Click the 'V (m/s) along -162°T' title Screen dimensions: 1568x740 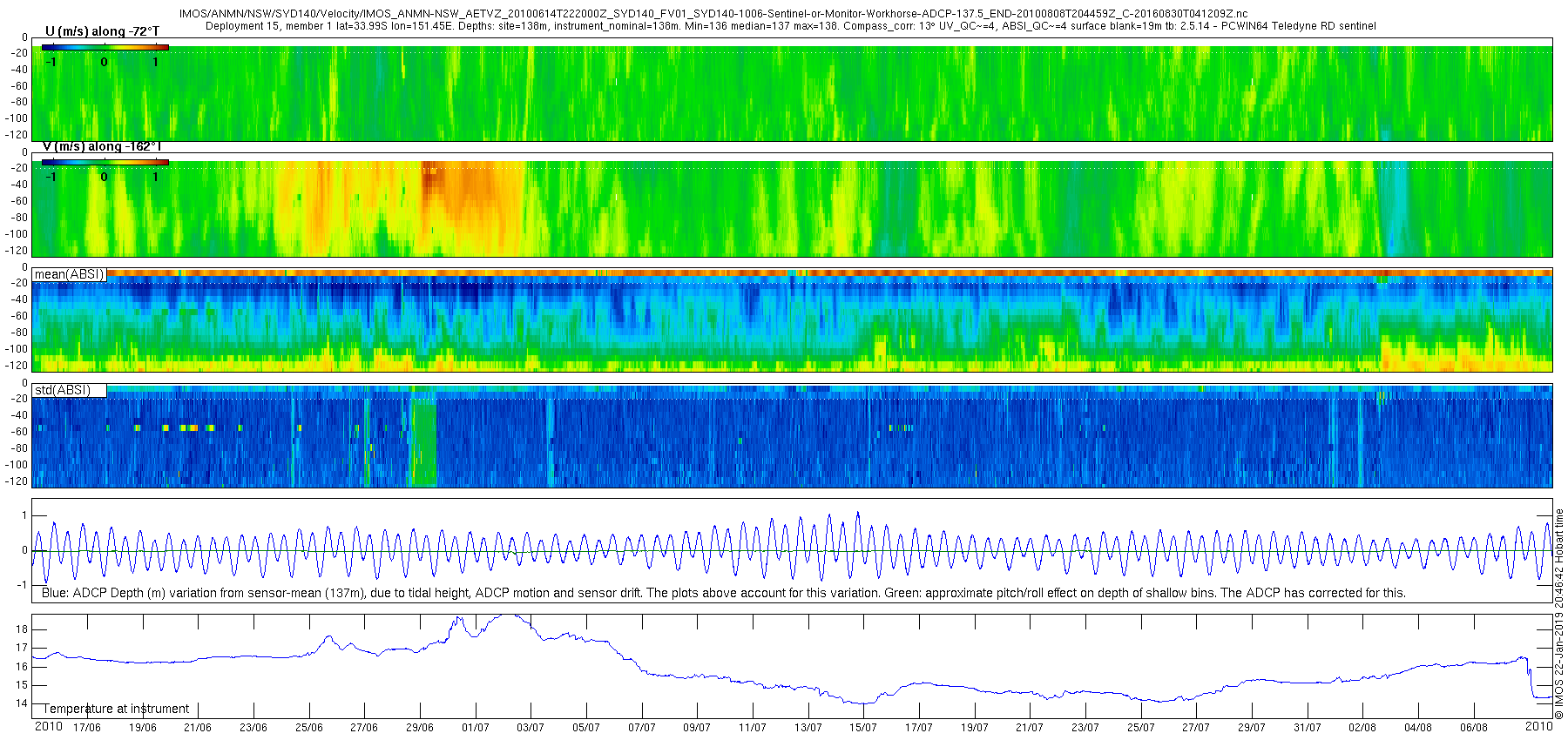click(x=102, y=146)
